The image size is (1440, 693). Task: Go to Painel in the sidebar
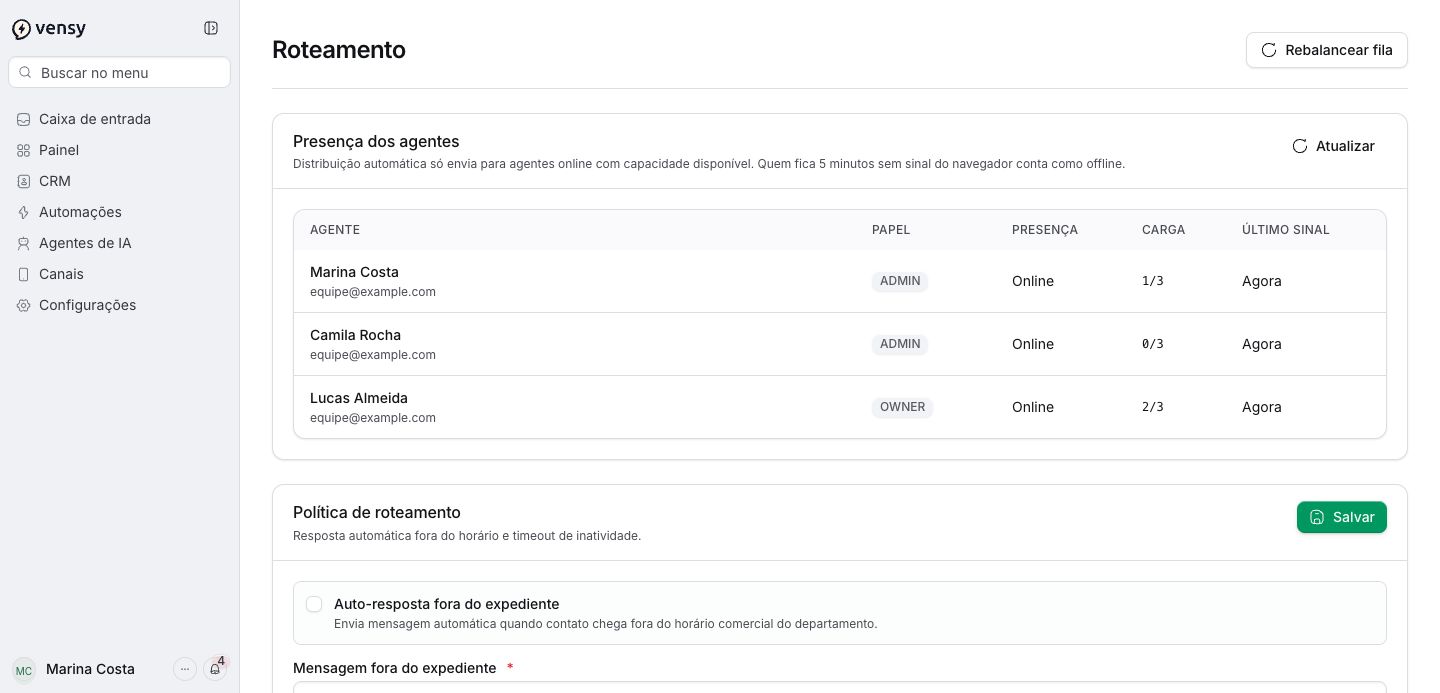click(x=120, y=150)
